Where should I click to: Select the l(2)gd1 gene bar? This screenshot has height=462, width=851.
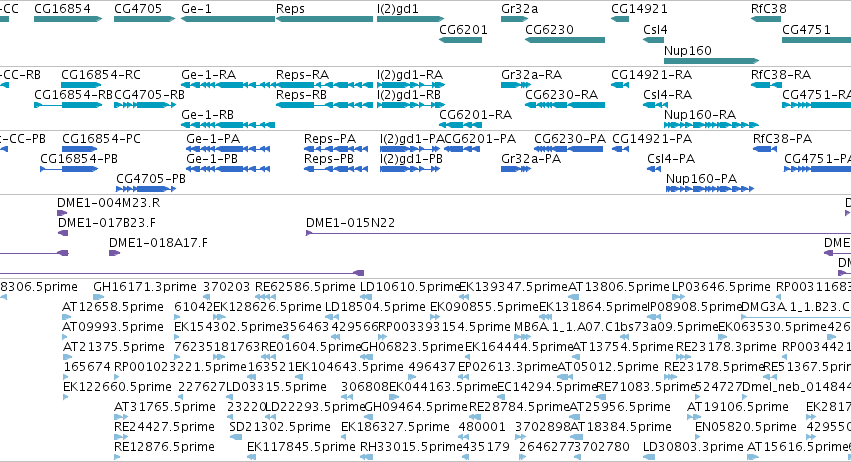[410, 19]
